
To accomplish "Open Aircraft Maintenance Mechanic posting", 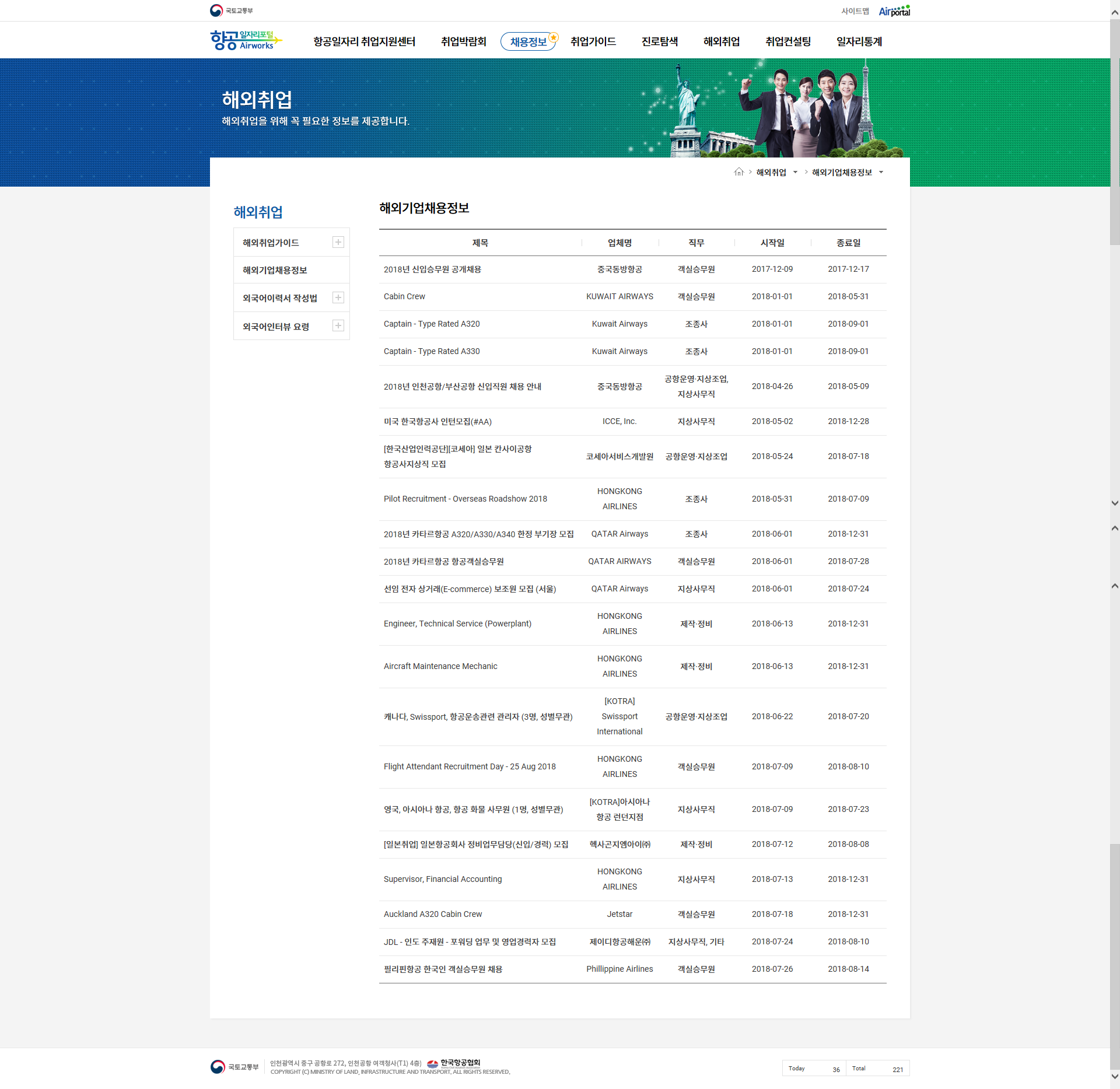I will point(440,666).
